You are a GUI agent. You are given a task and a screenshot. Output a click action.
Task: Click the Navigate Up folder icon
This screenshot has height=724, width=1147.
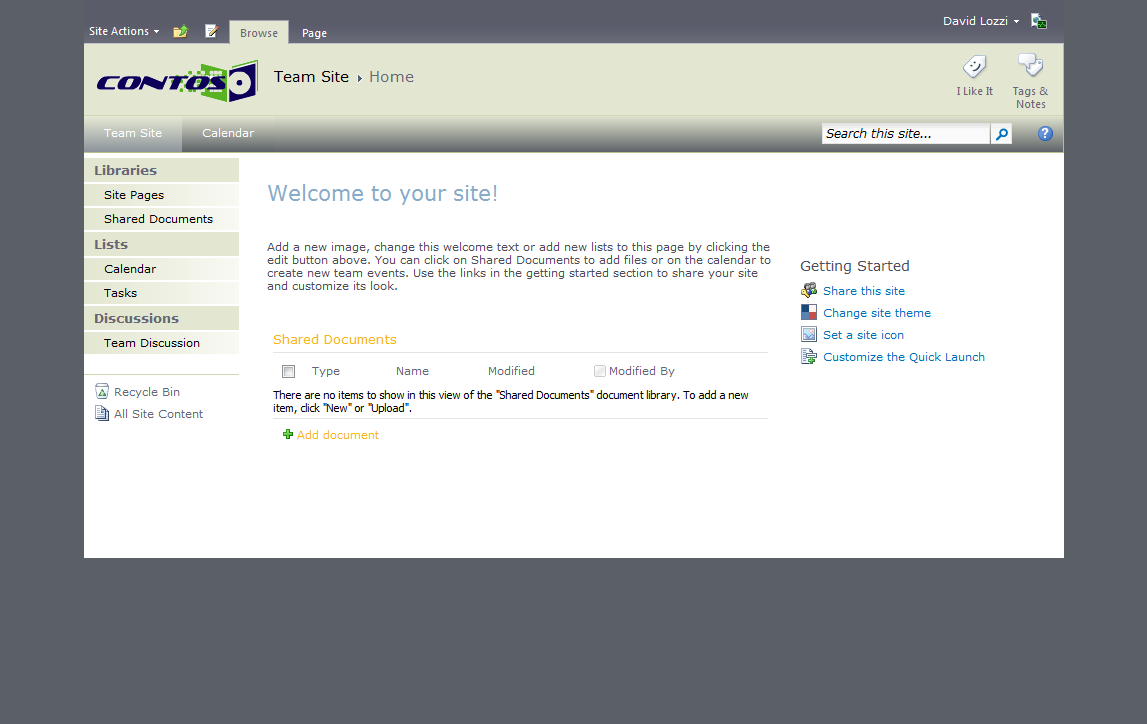pos(180,32)
